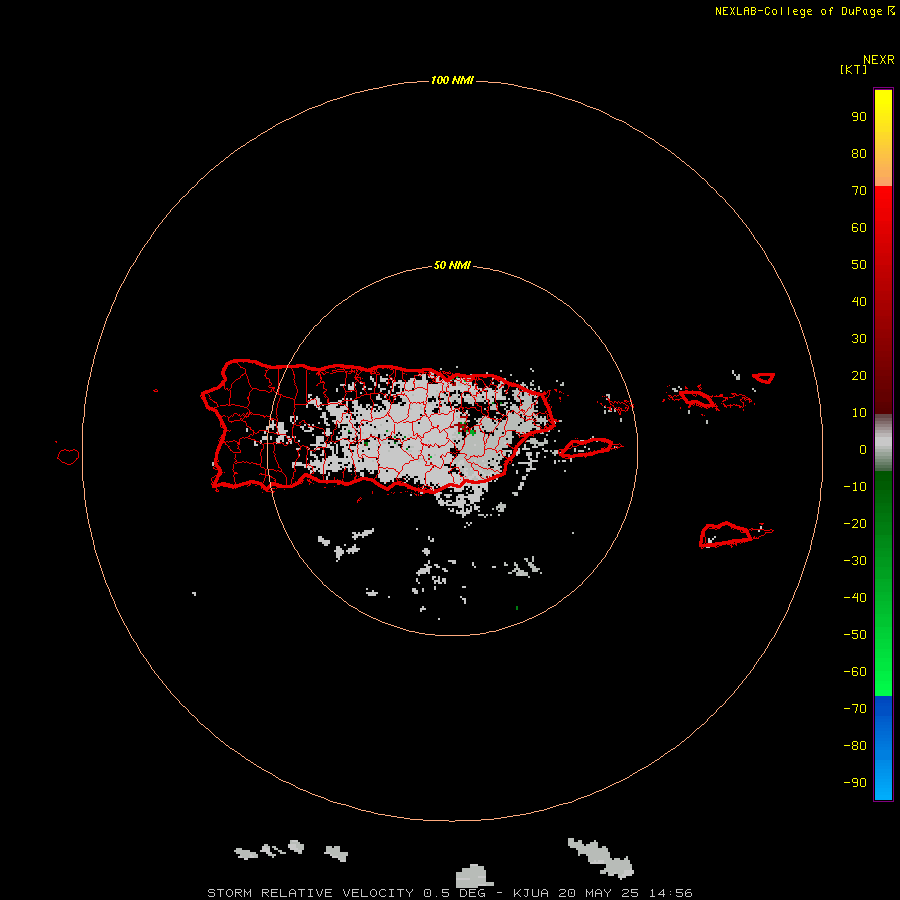Click the -40 value on the velocity scale
This screenshot has width=900, height=900.
[x=855, y=598]
